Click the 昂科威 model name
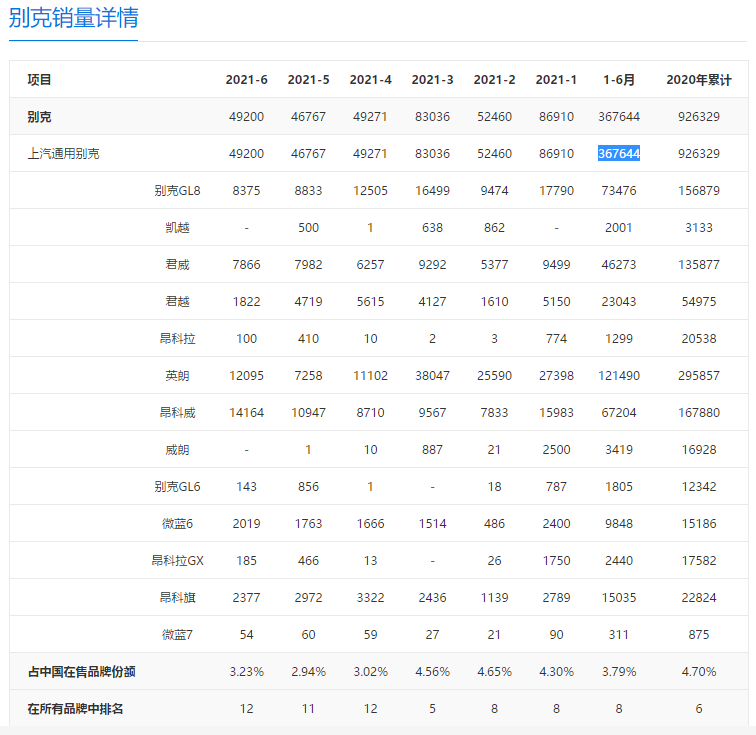 click(x=177, y=413)
